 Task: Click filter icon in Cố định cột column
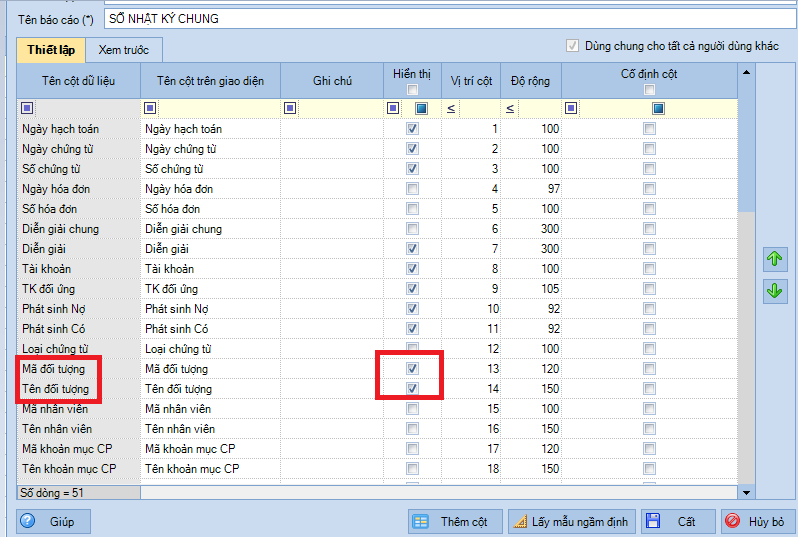pyautogui.click(x=572, y=108)
